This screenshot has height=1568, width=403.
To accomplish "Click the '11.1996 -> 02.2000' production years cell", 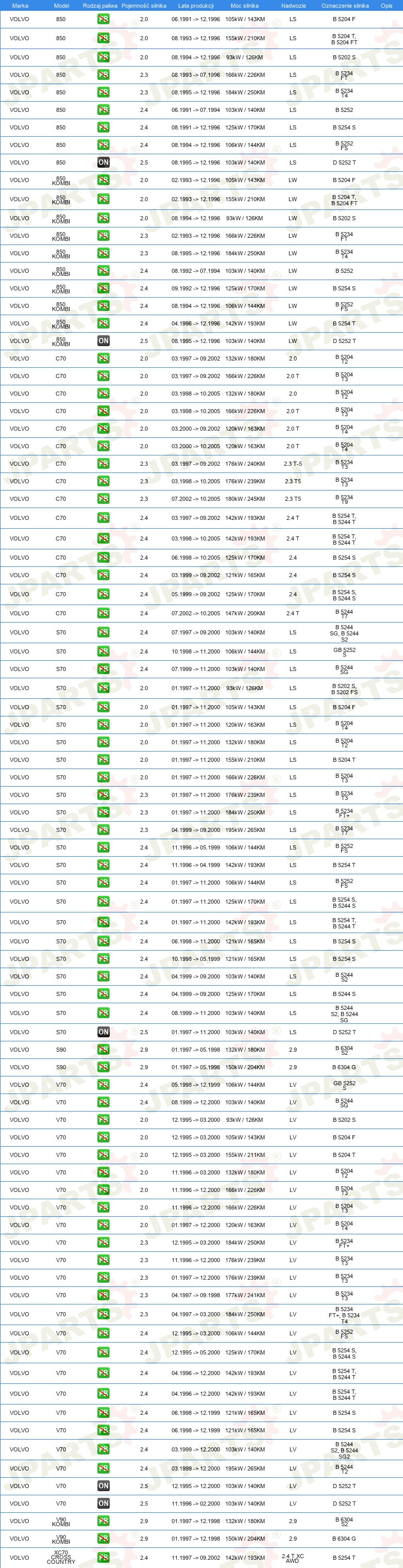I will click(196, 1504).
